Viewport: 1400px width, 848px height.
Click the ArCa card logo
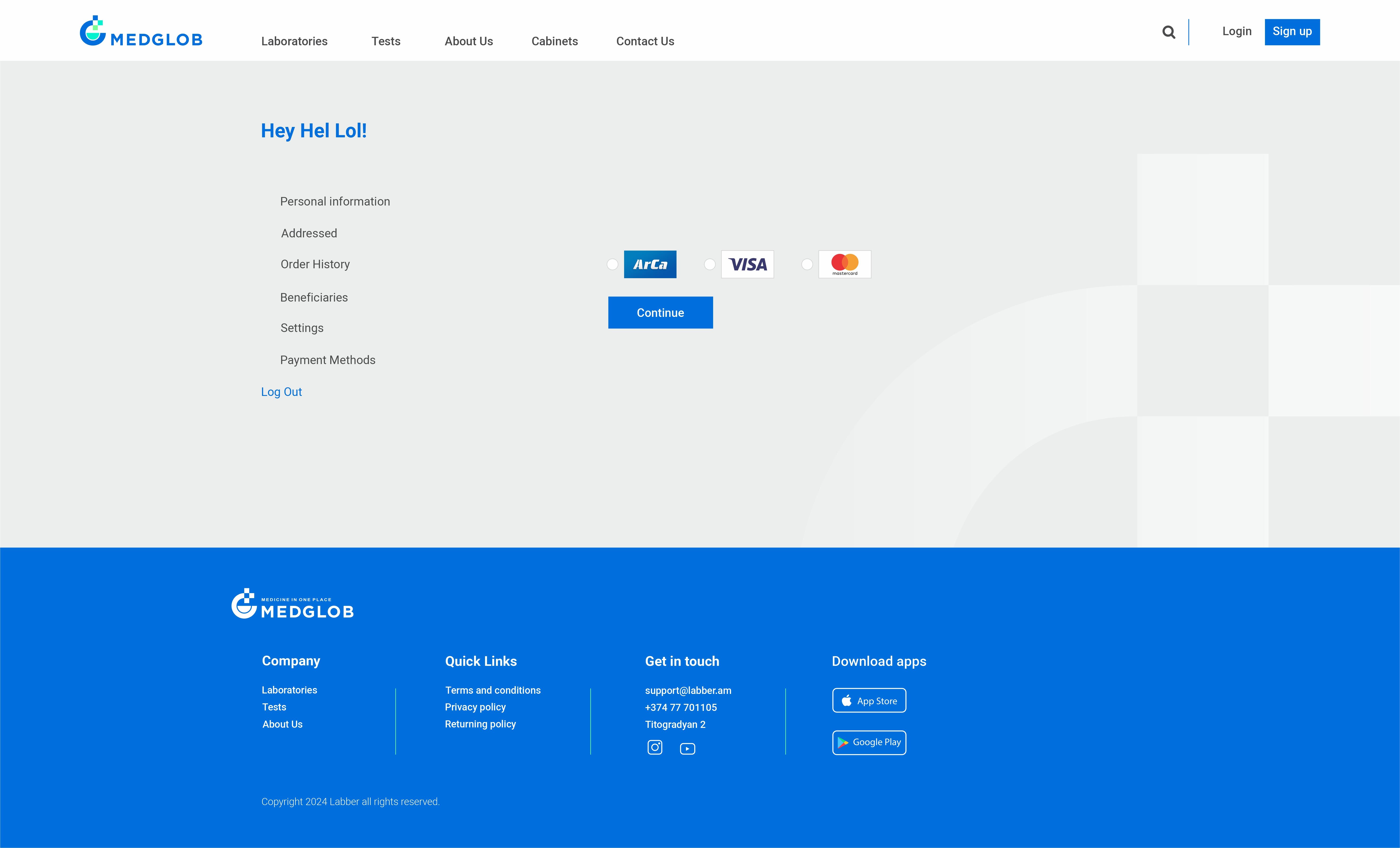click(x=650, y=264)
